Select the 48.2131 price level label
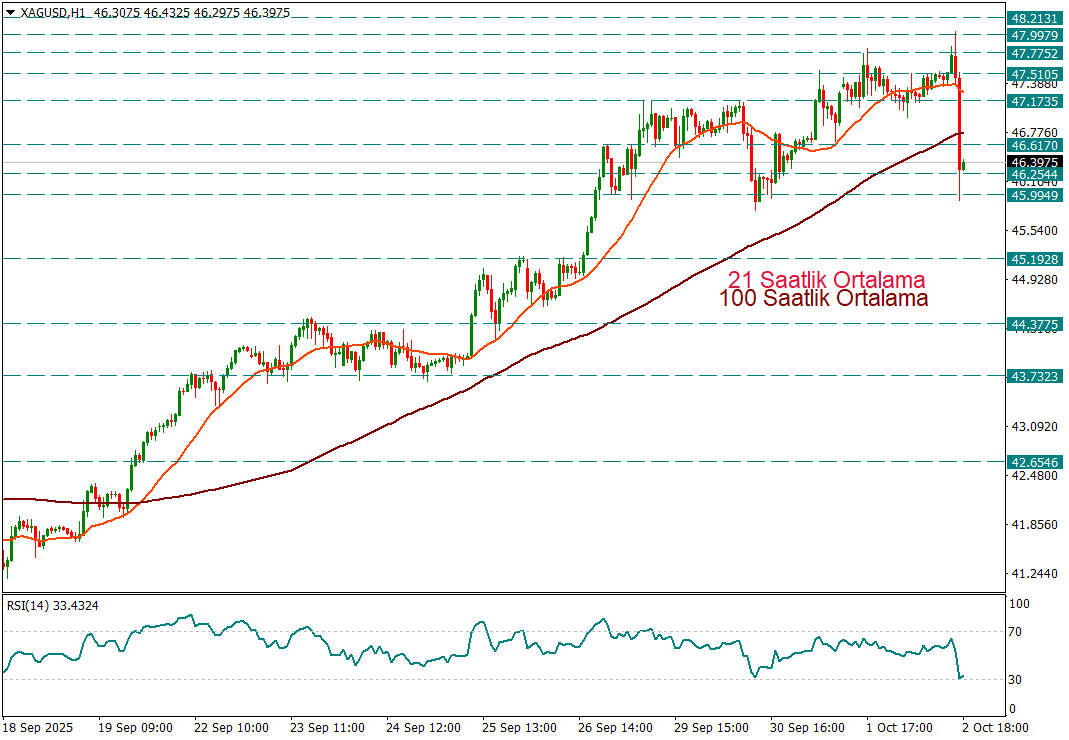Screen dimensions: 1069x740 tap(1034, 18)
